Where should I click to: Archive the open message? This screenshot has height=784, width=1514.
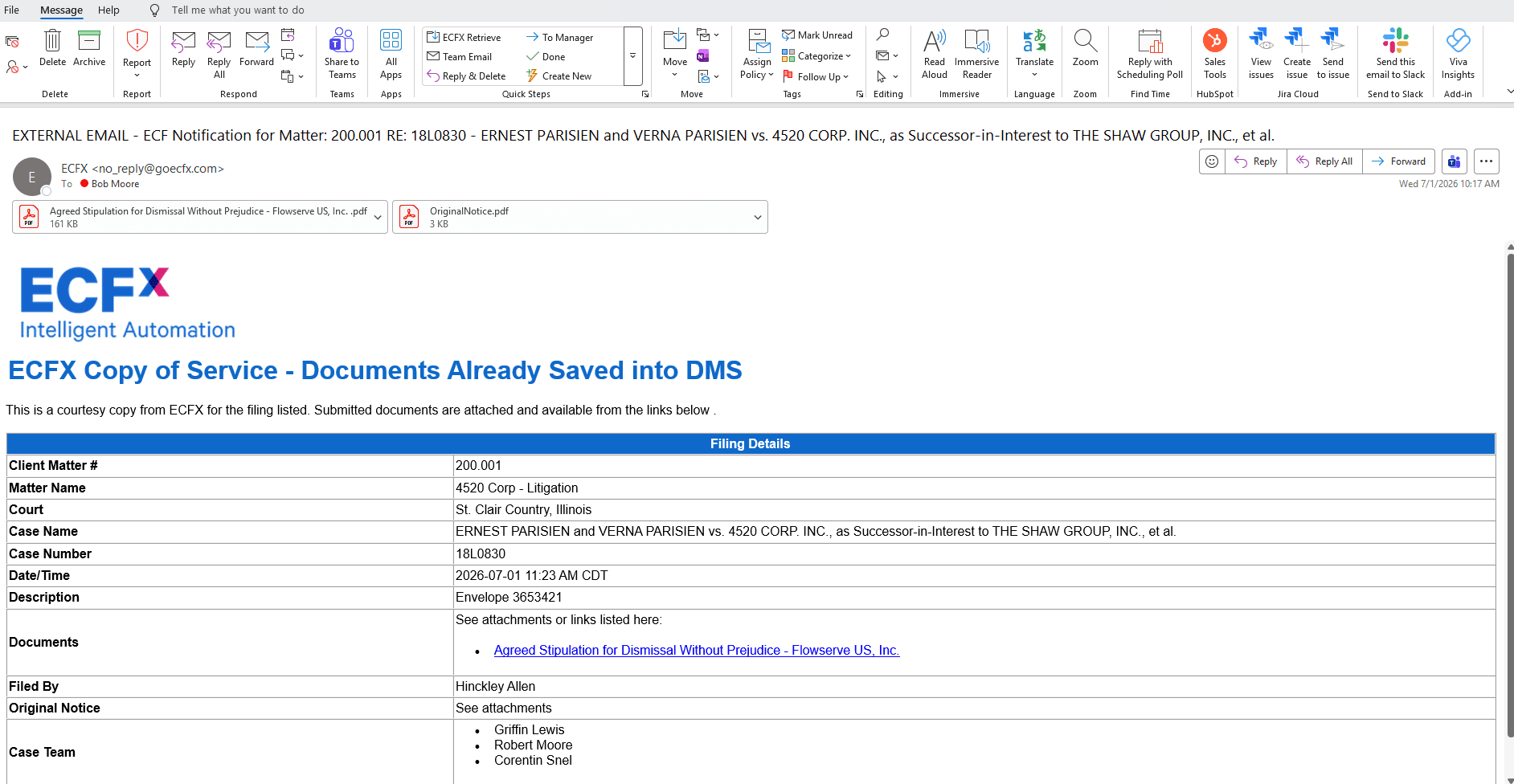(x=89, y=48)
